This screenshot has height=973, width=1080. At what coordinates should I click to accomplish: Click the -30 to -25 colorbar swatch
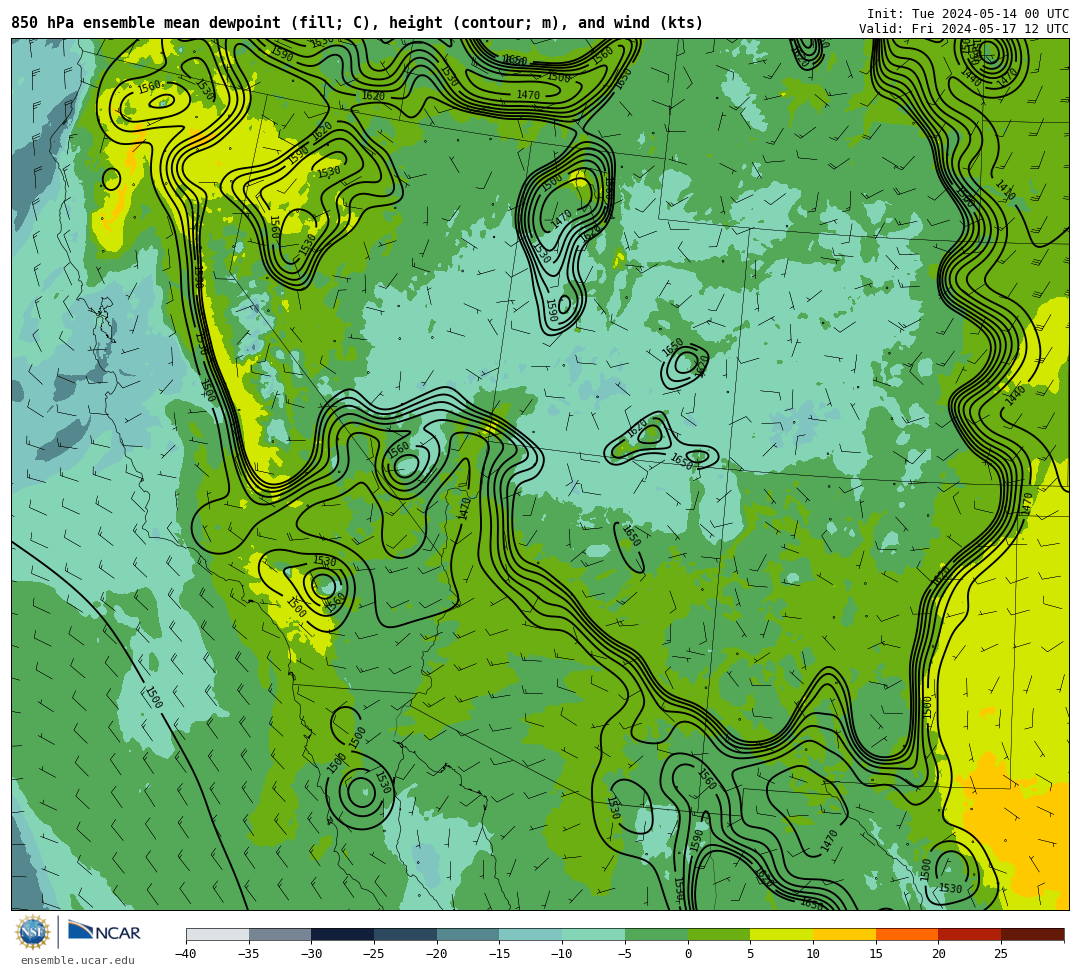coord(343,934)
